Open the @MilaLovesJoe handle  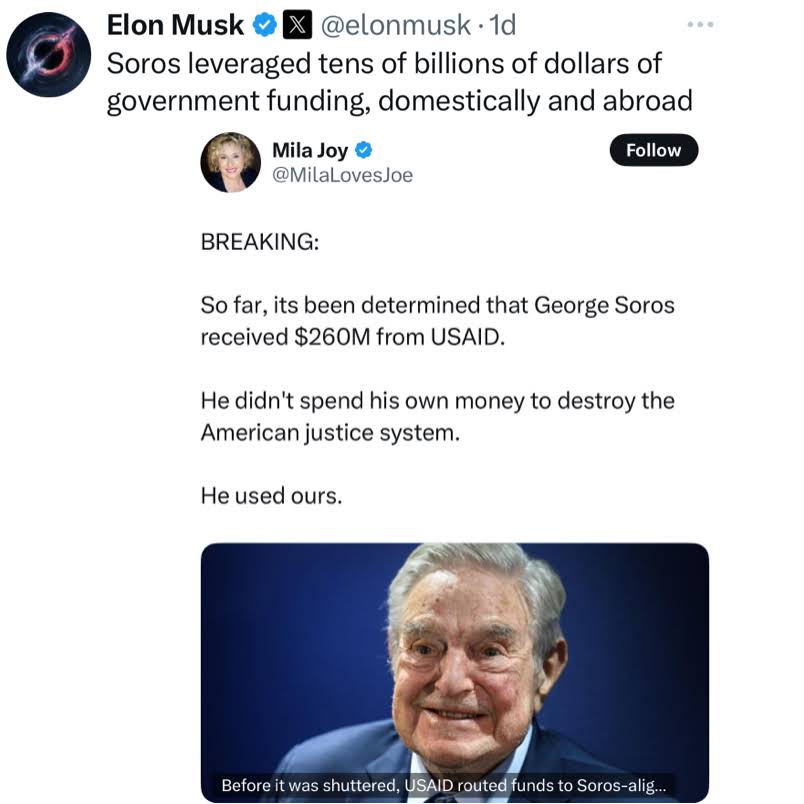point(342,175)
